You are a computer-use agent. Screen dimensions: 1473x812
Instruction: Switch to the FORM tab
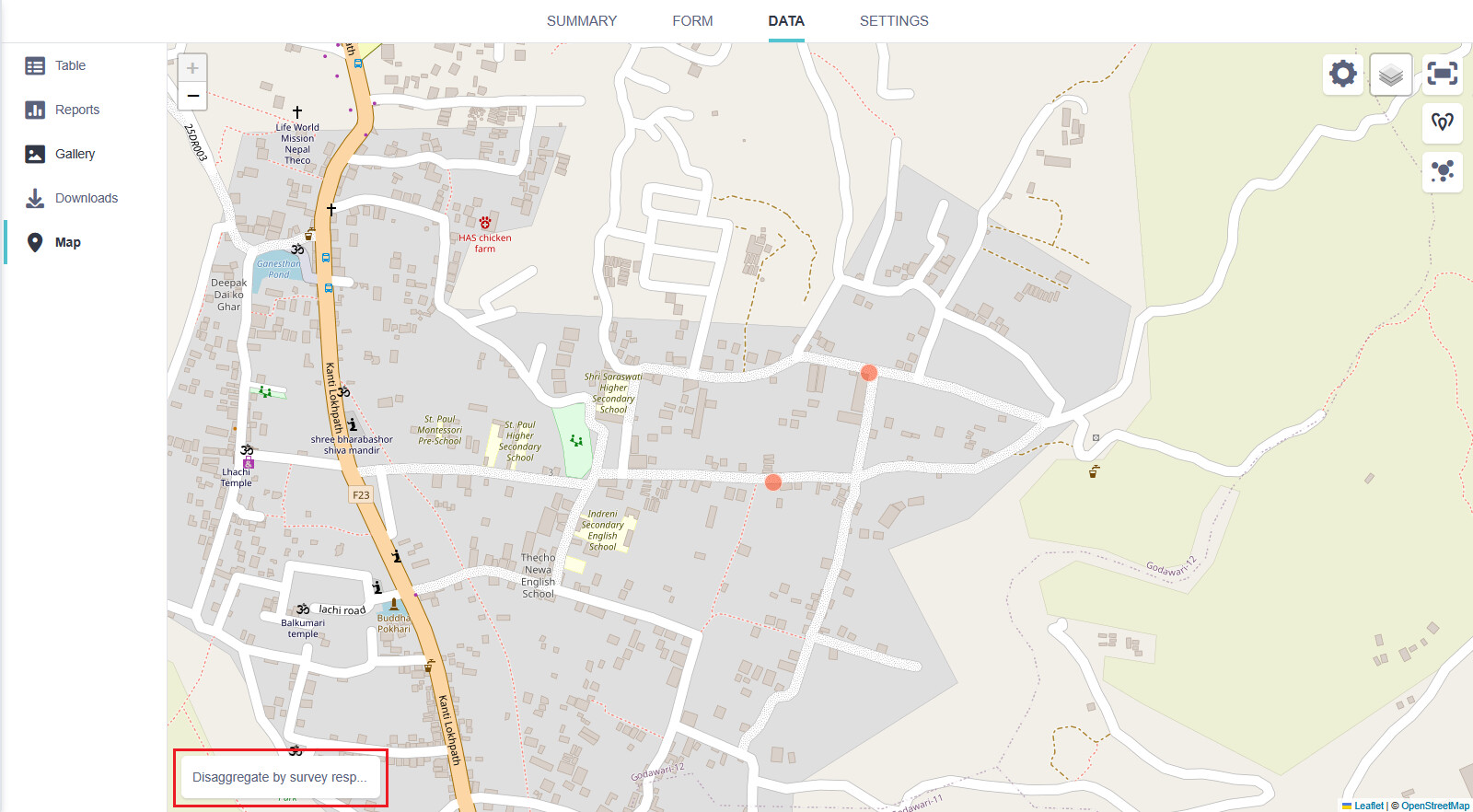click(x=692, y=21)
